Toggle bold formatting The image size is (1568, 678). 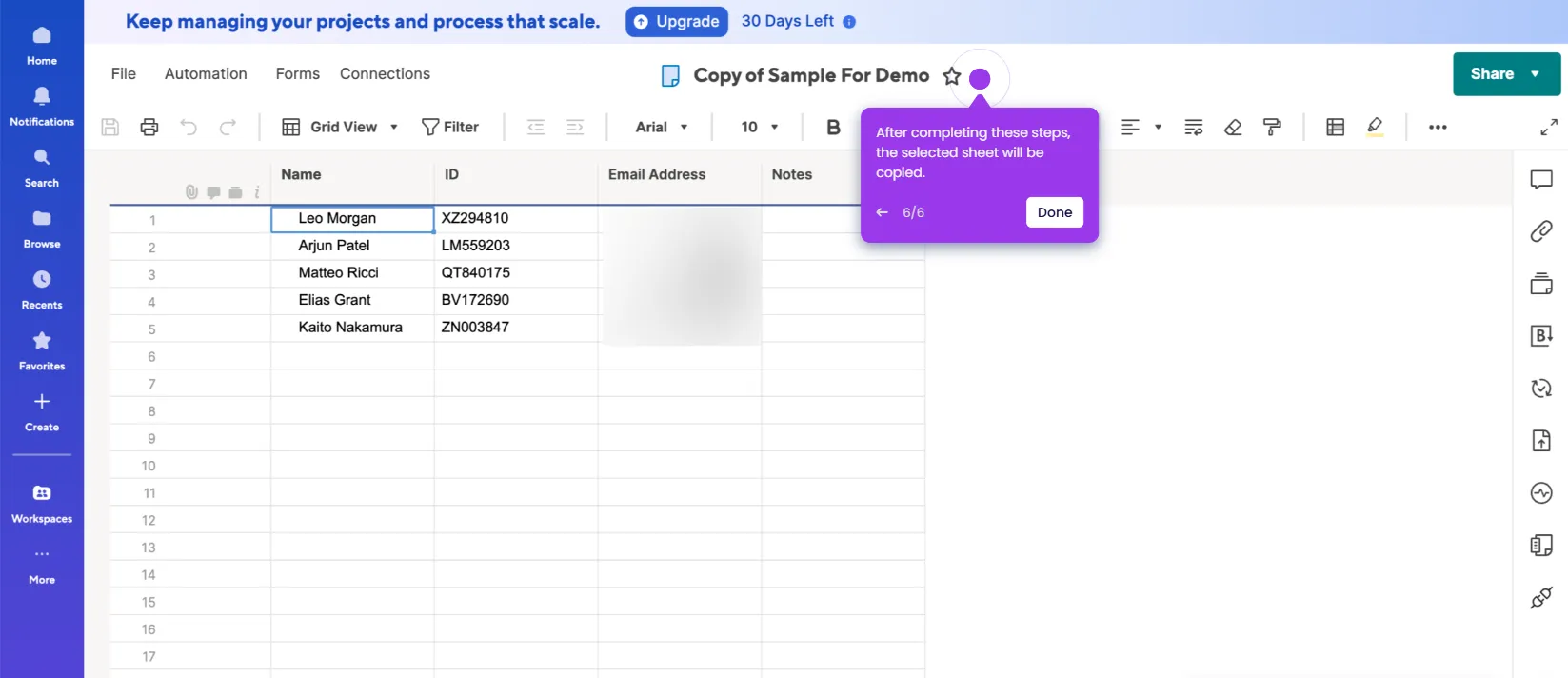tap(833, 127)
